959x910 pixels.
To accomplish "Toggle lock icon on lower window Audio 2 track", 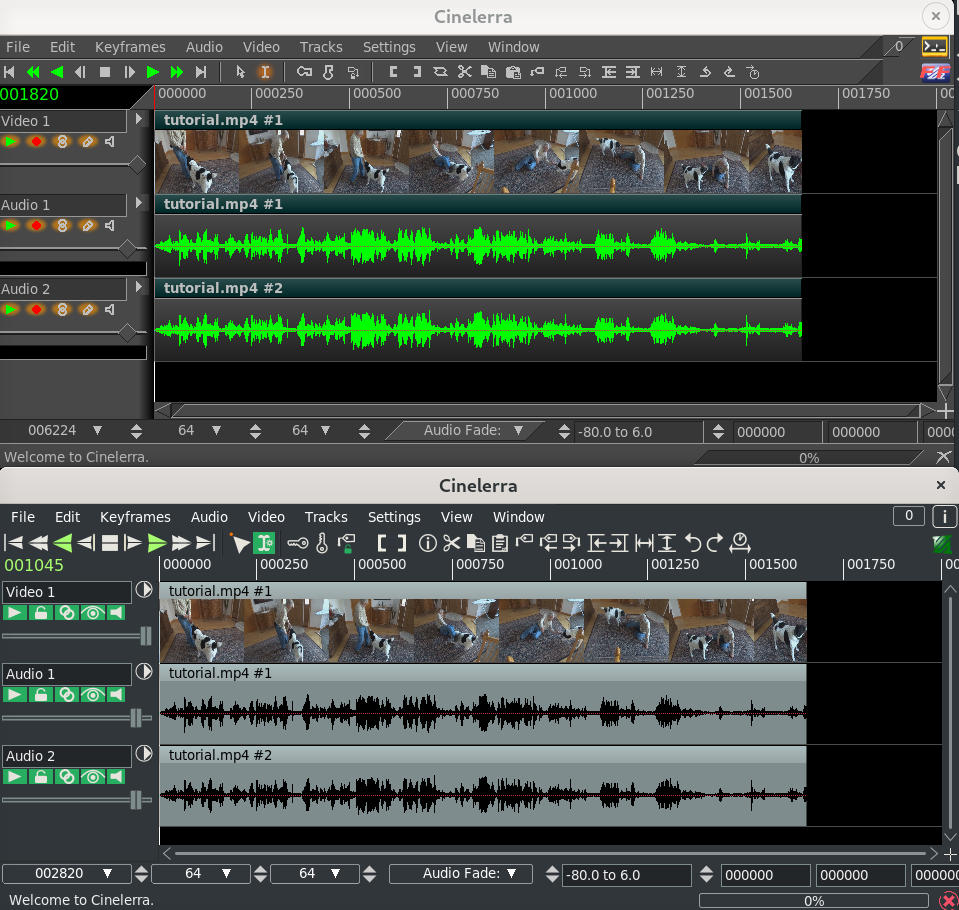I will pos(41,776).
